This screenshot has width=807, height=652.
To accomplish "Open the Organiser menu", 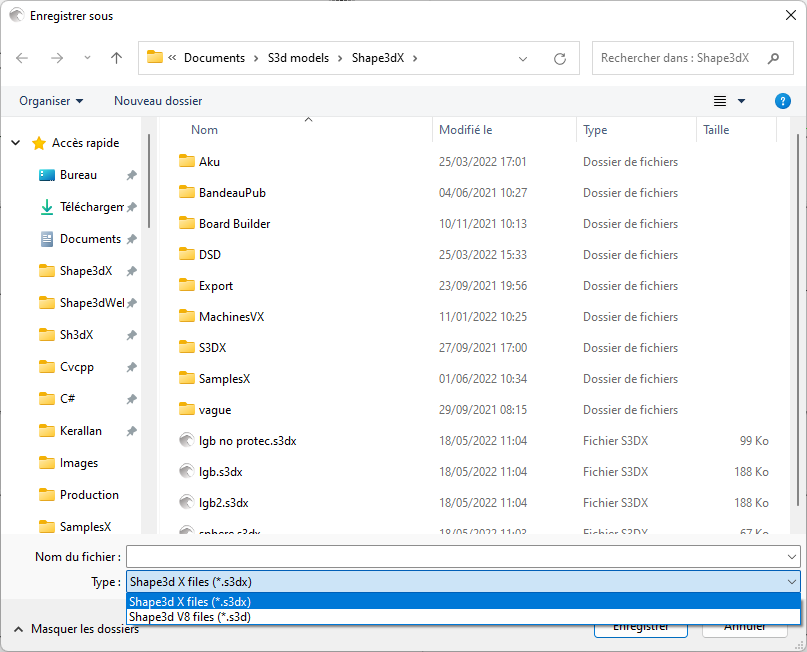I will click(x=51, y=101).
